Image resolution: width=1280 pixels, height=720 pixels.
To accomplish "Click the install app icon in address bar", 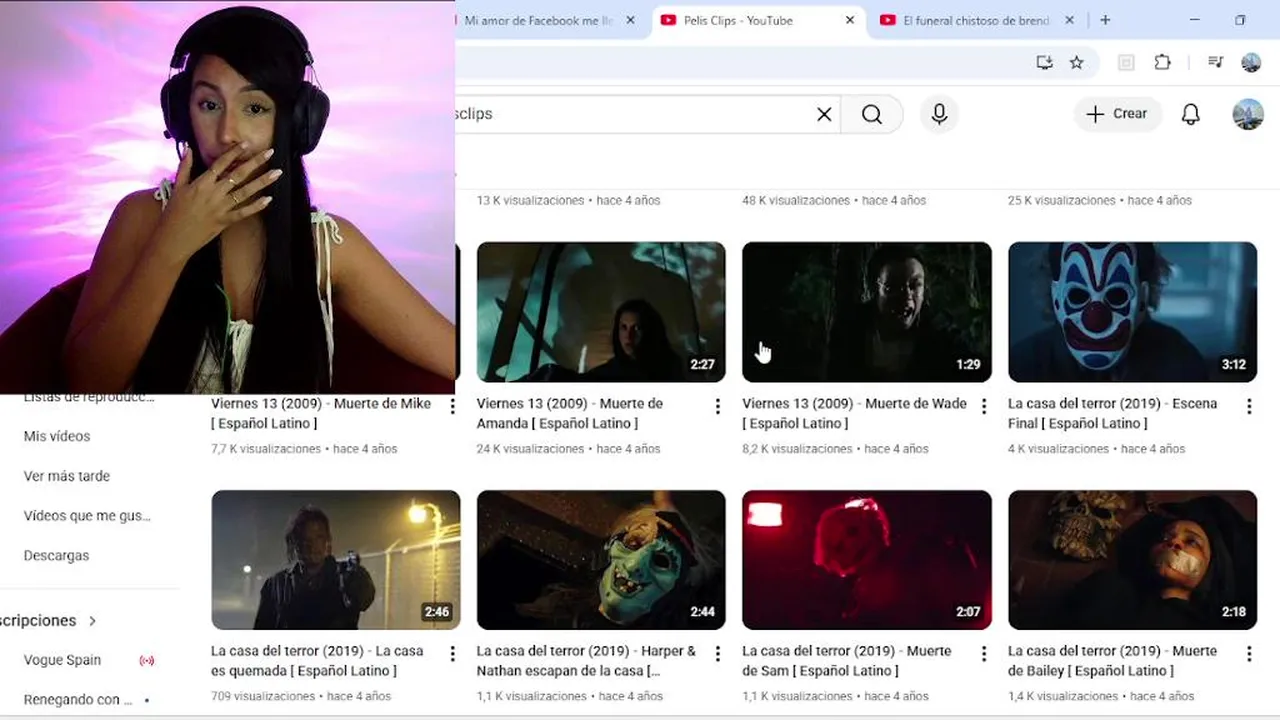I will point(1045,62).
